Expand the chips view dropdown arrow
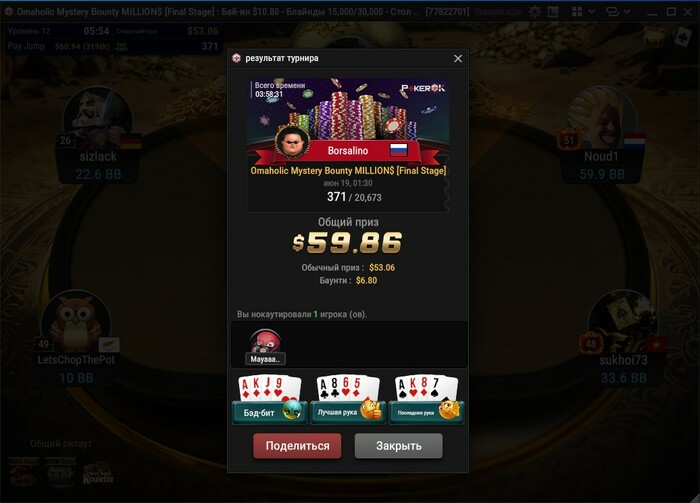Screen dimensions: 700x503 627,12
